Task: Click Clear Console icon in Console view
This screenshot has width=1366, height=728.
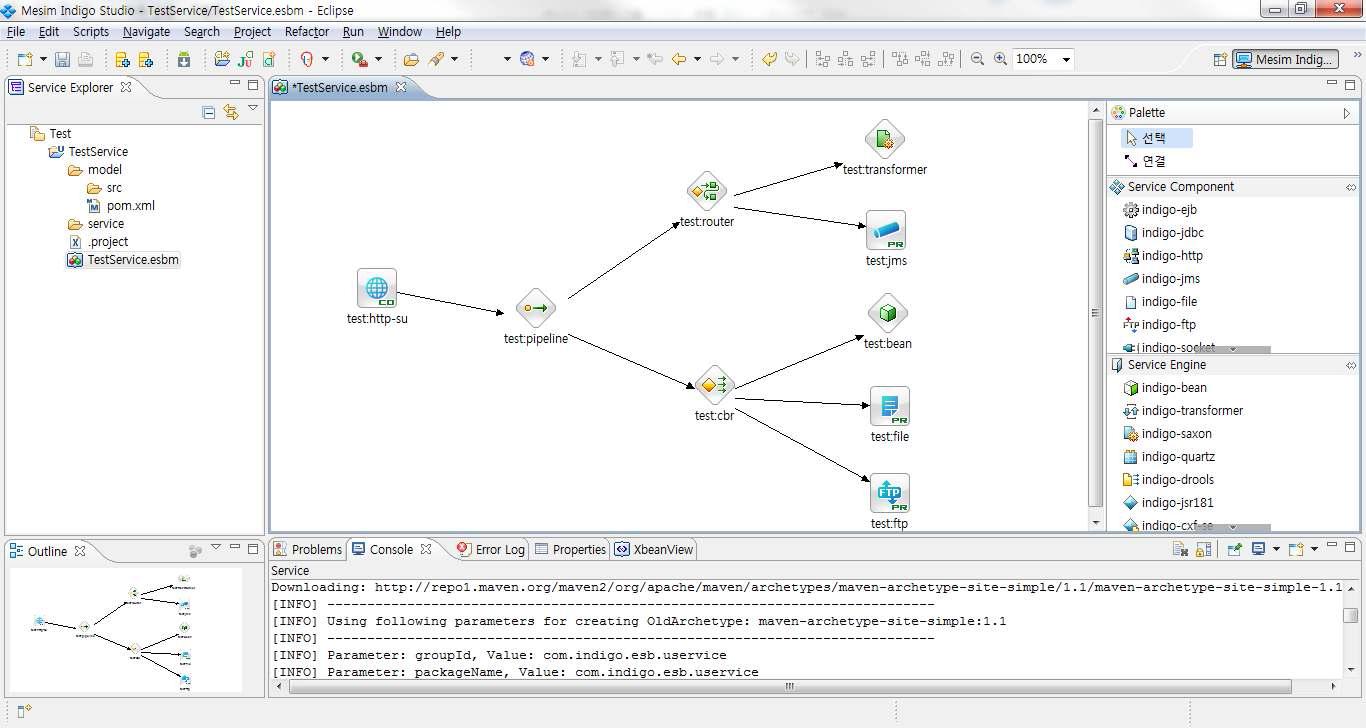Action: click(x=1181, y=549)
